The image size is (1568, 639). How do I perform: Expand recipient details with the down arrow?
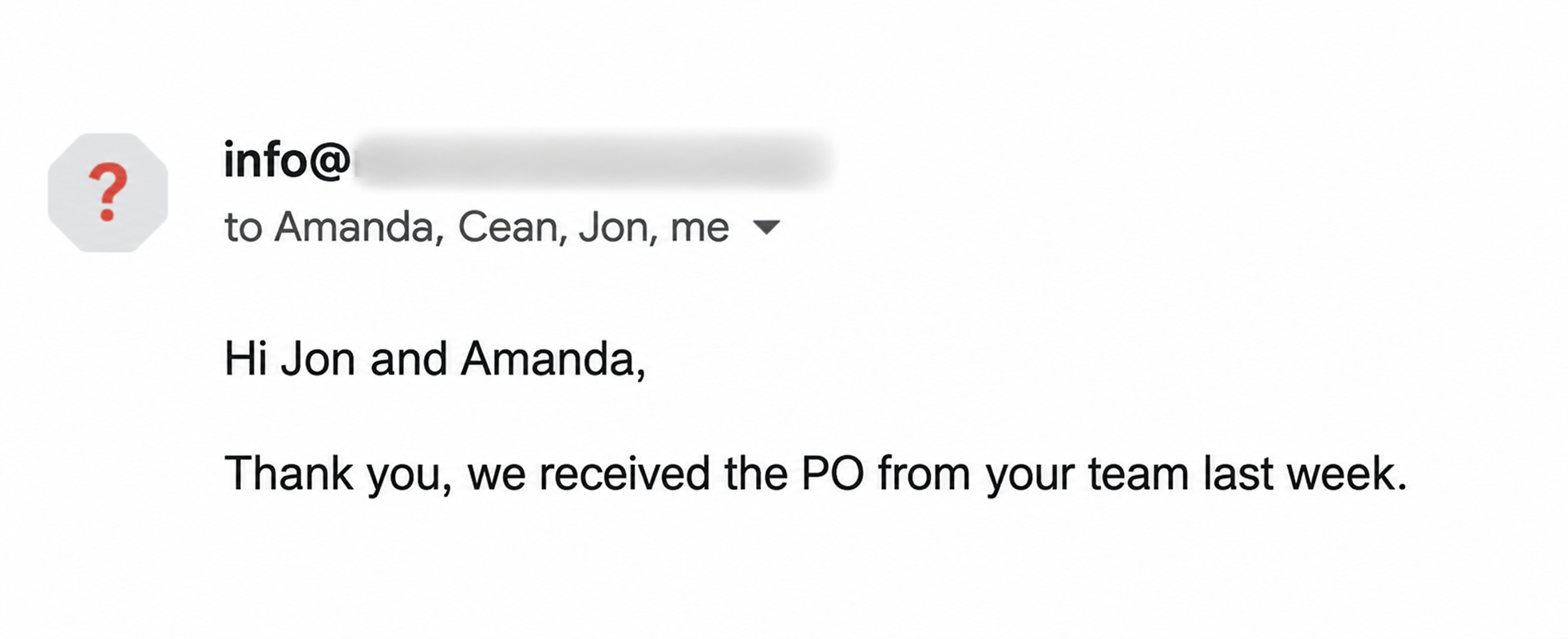coord(766,227)
